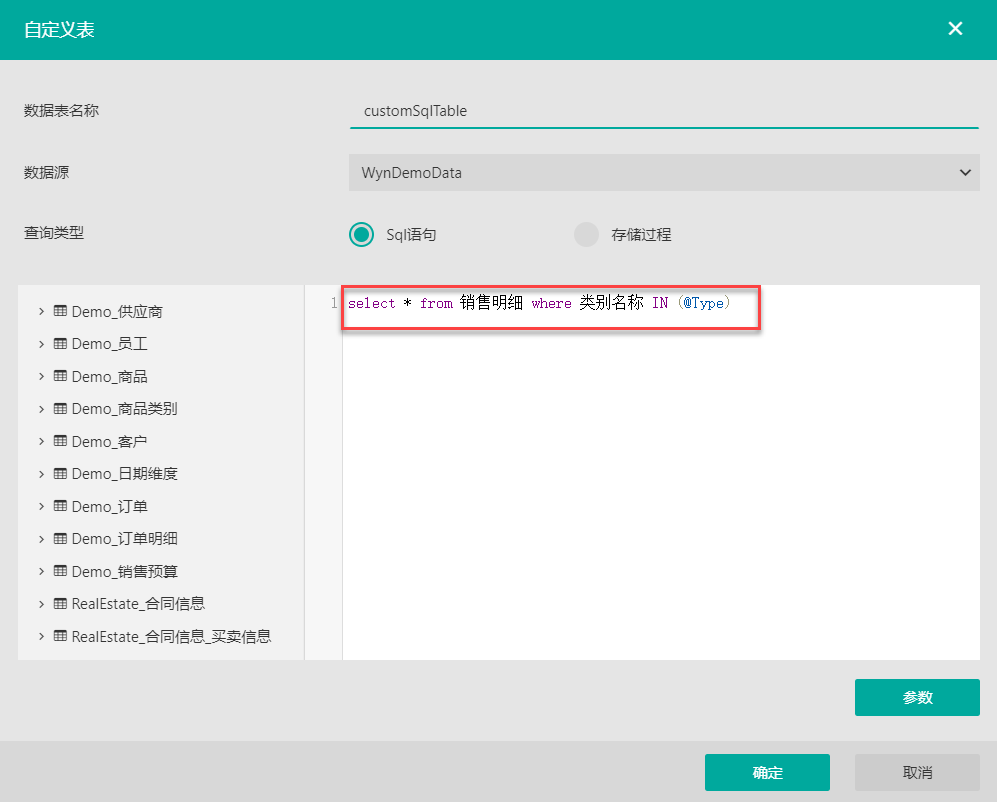
Task: Click the 类别名称 field in the SQL
Action: click(x=611, y=303)
